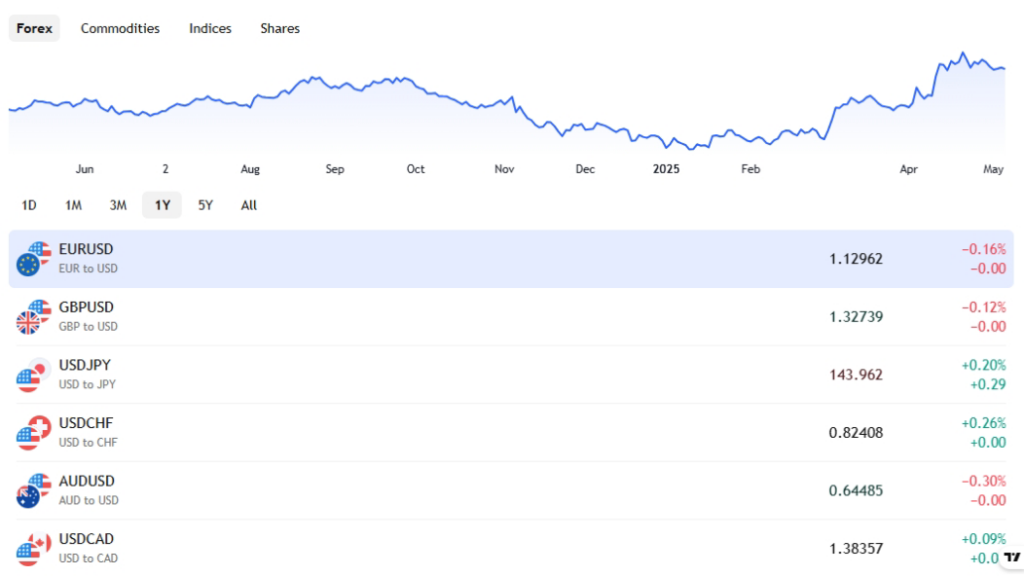
Task: Select the AUDUSD row change percentage −0.30%
Action: [x=983, y=481]
